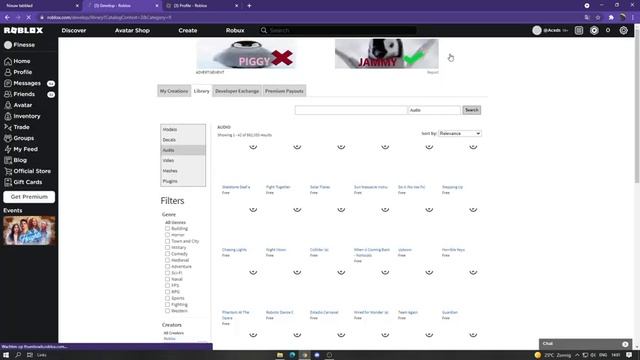Open File Explorer from the taskbar

(x=280, y=355)
